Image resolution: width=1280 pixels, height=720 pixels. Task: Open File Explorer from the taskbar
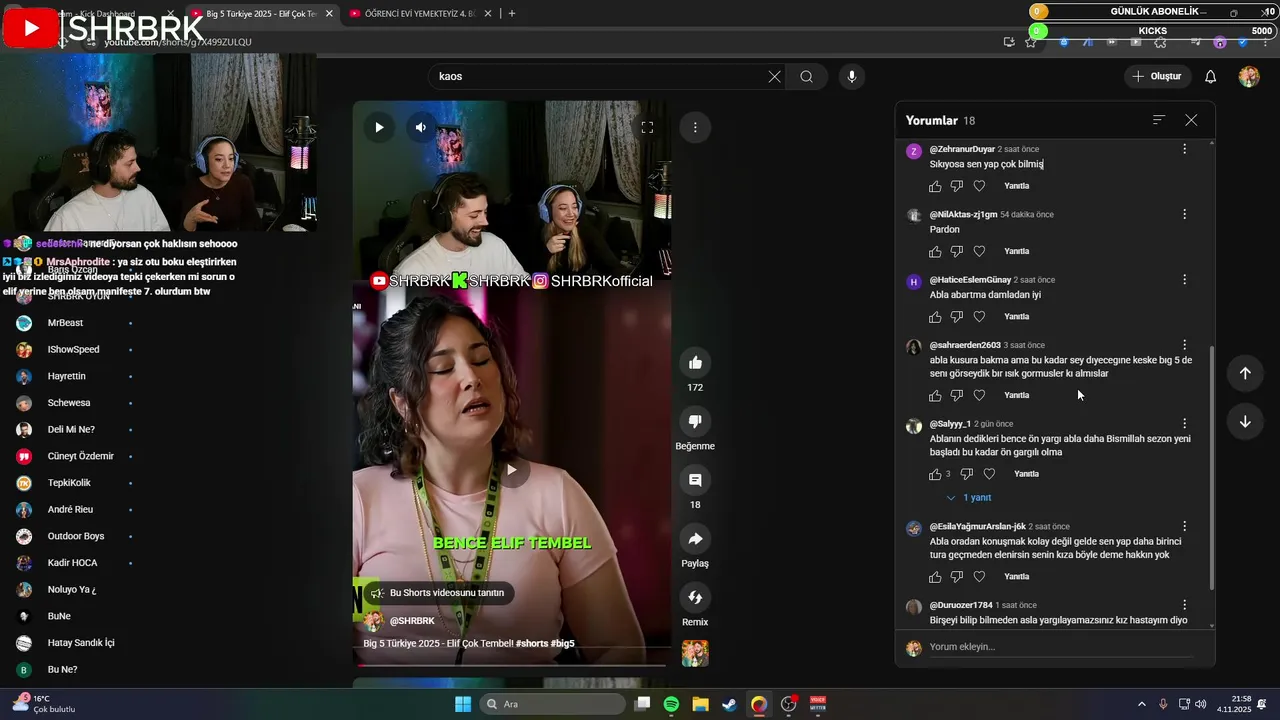(x=700, y=704)
